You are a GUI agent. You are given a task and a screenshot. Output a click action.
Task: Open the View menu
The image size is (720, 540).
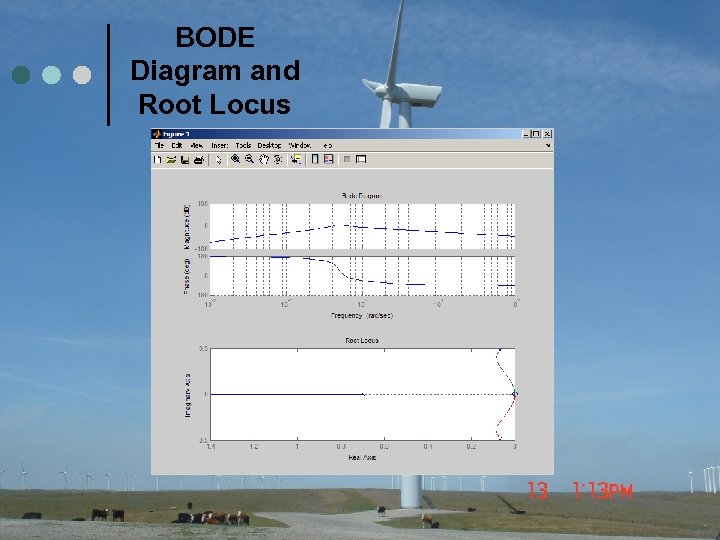(x=197, y=145)
